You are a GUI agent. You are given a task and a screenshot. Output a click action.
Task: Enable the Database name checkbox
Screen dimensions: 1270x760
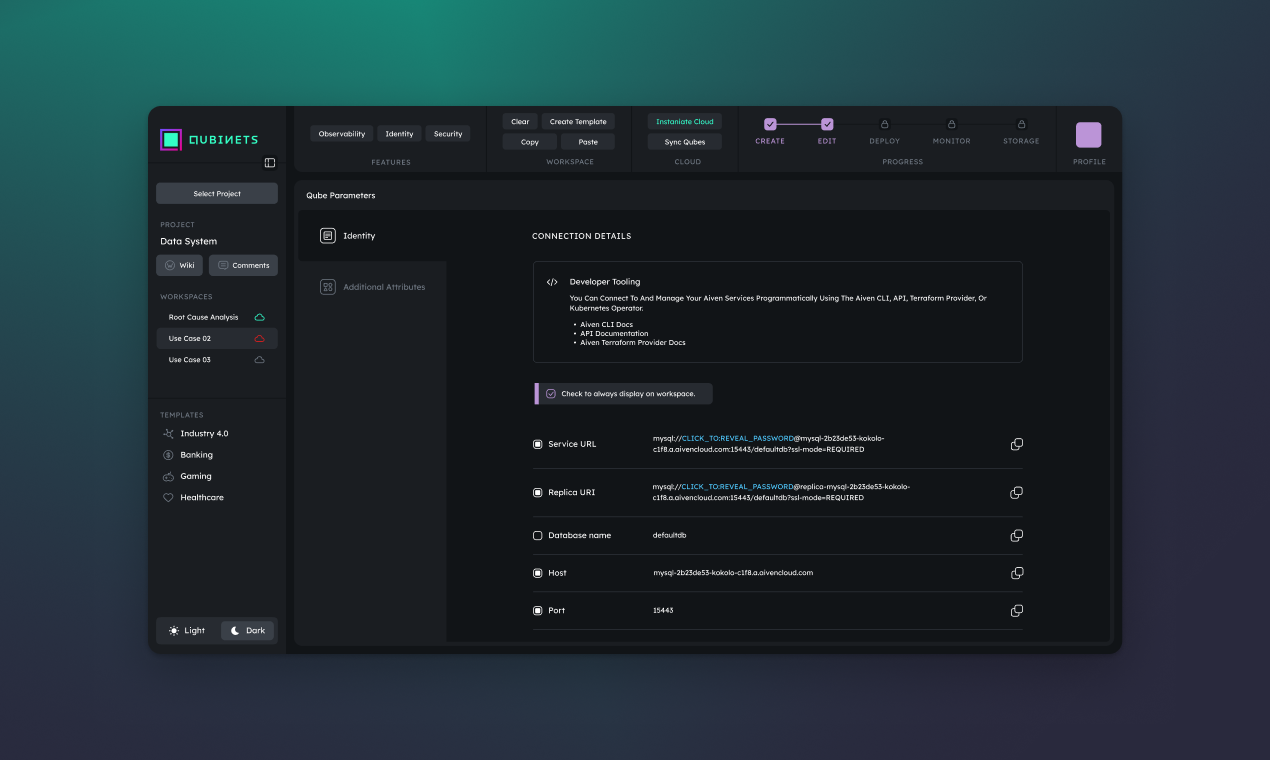click(x=538, y=536)
